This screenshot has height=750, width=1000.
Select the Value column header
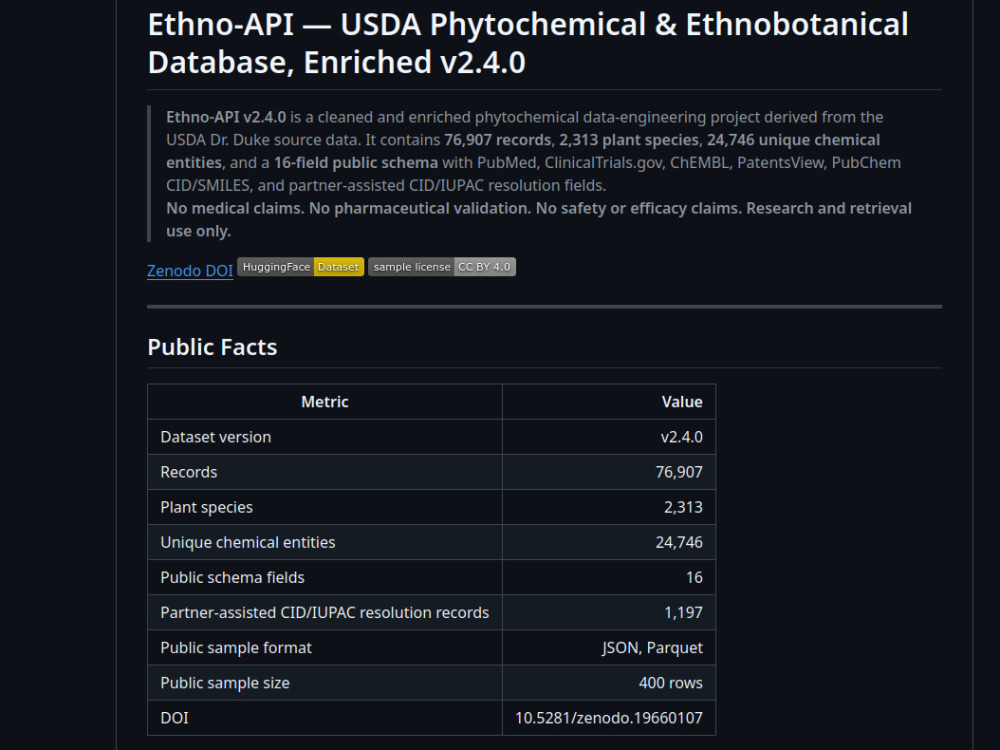609,402
